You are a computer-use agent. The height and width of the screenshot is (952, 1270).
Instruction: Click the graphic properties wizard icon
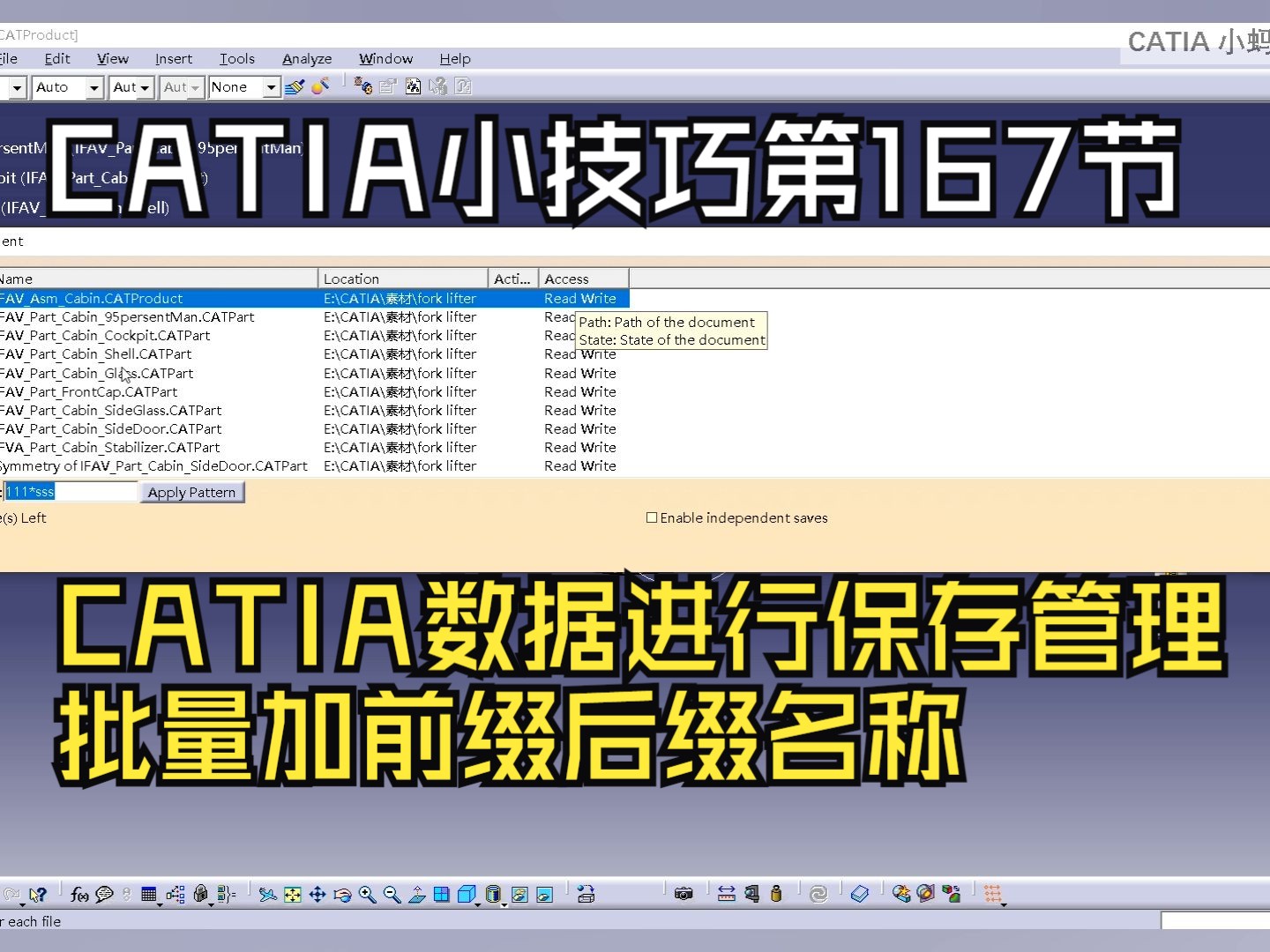pyautogui.click(x=321, y=86)
